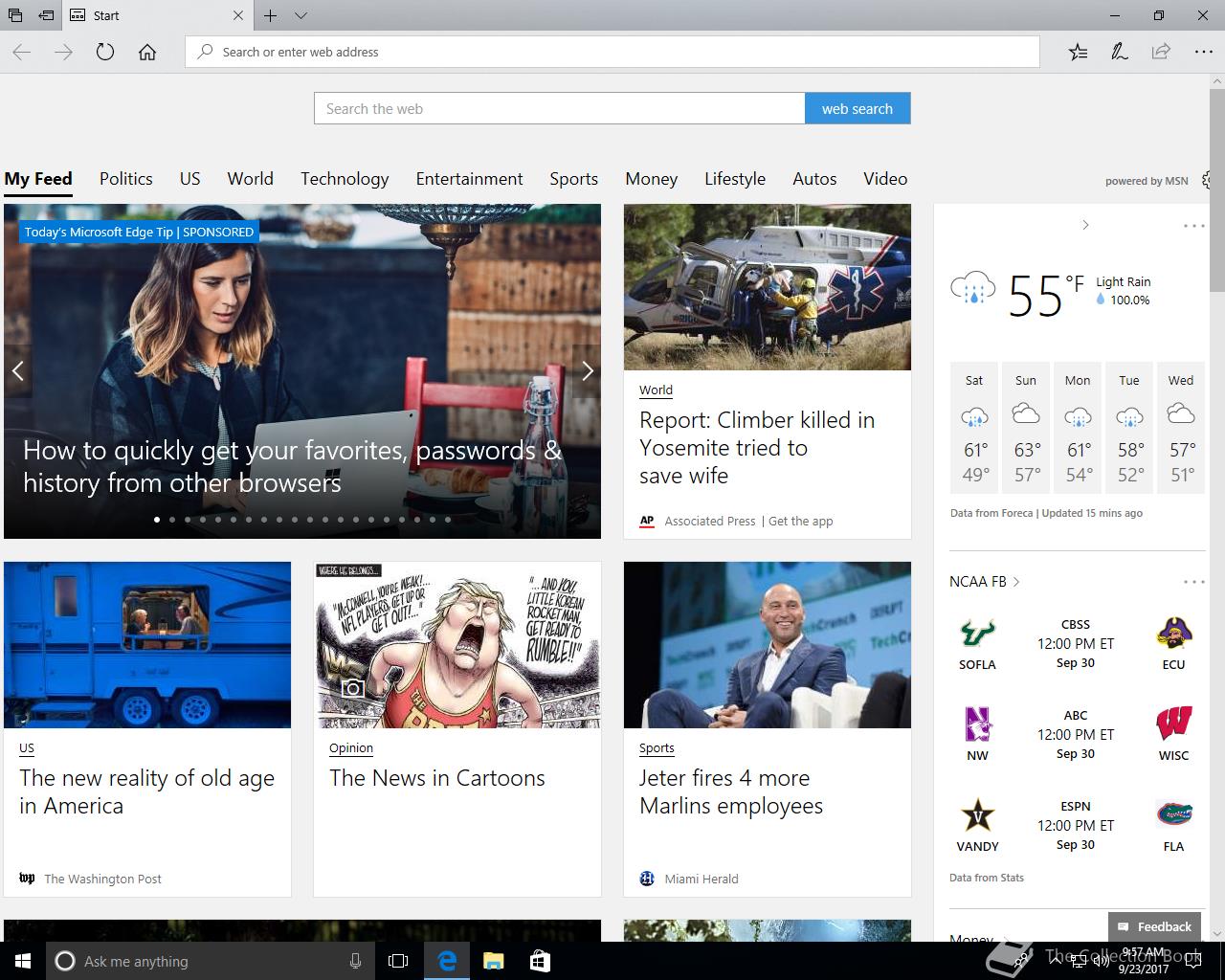Click the Opinion category label
Image resolution: width=1225 pixels, height=980 pixels.
(x=351, y=748)
